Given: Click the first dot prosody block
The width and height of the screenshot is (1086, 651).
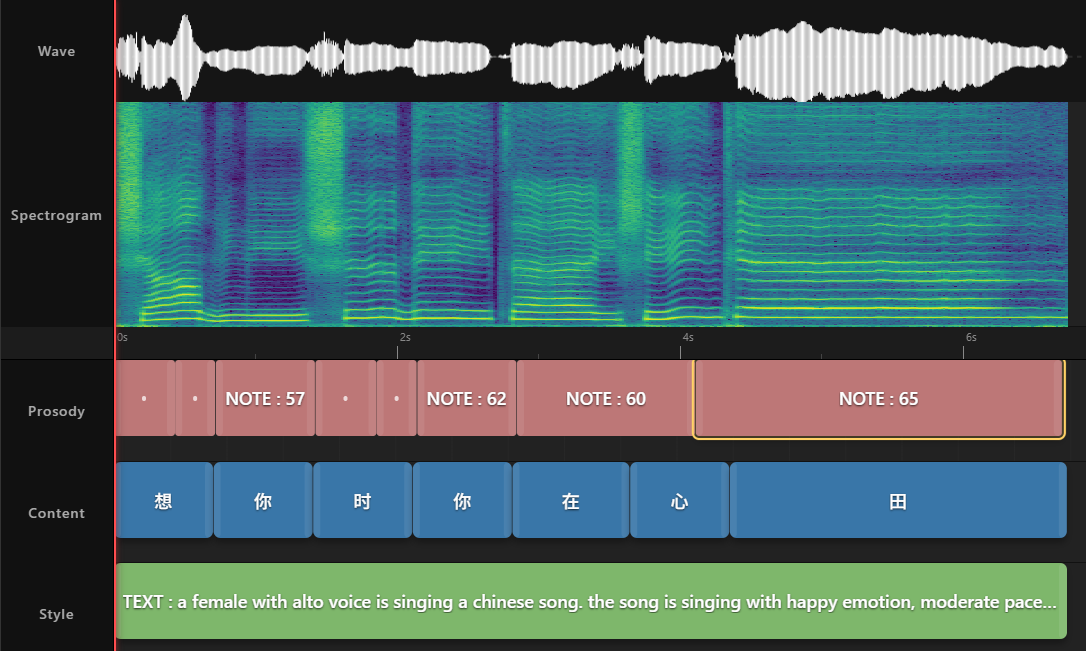Looking at the screenshot, I should (x=145, y=398).
